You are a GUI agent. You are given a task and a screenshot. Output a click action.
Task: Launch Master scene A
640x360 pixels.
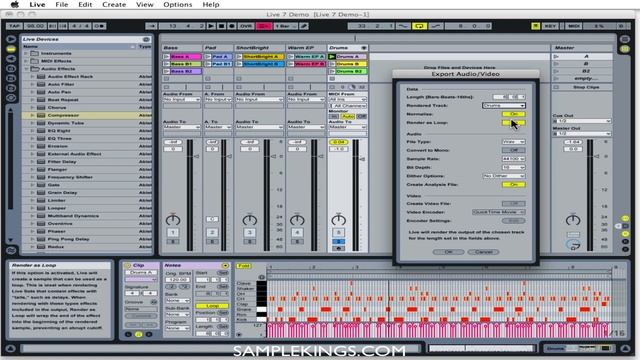556,57
